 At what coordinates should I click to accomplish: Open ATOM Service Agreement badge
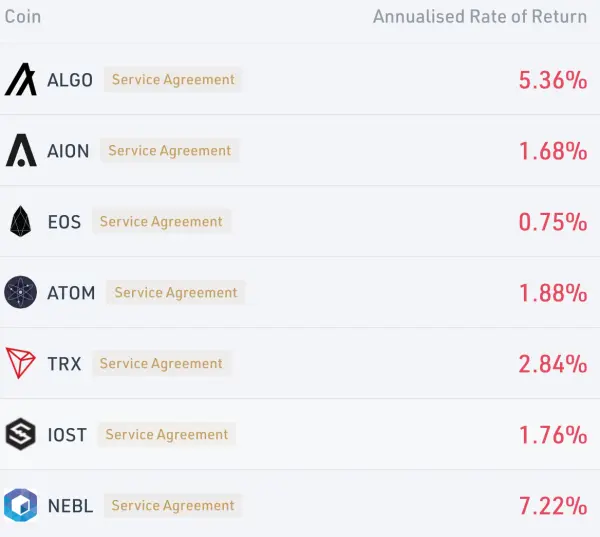[x=176, y=292]
